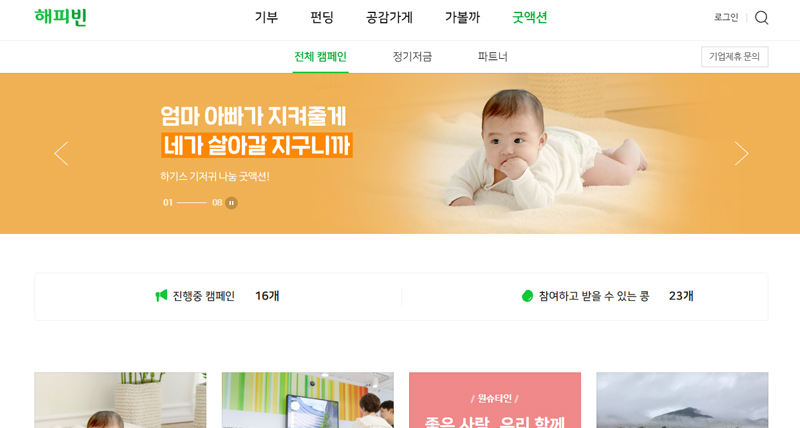Click the green bean icon
Image resolution: width=800 pixels, height=428 pixels.
(x=528, y=296)
